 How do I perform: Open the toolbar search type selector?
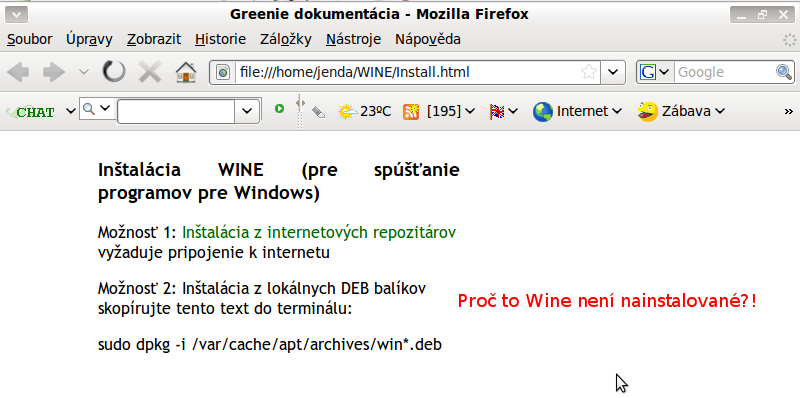coord(97,109)
